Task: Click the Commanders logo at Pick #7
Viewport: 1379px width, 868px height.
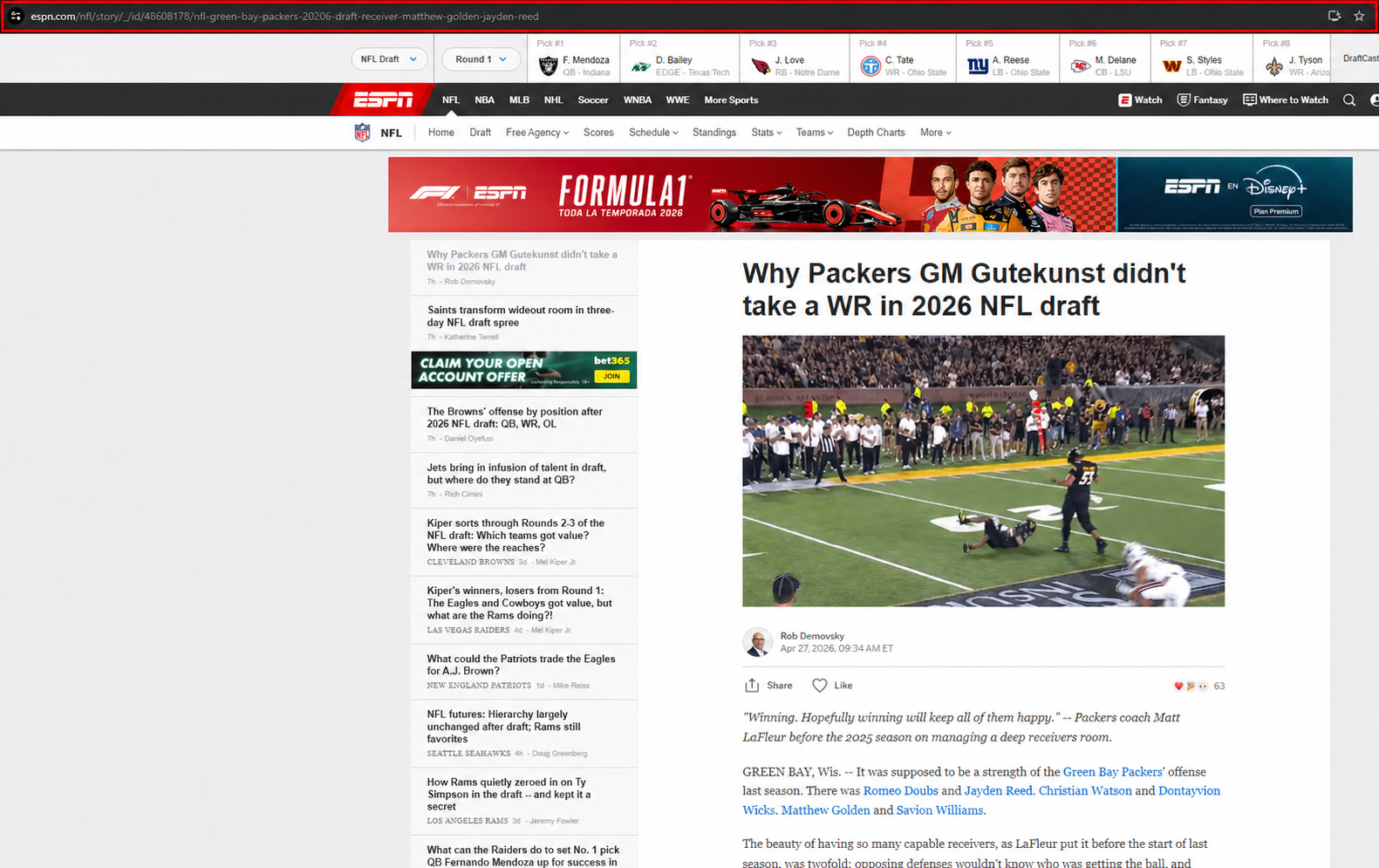Action: pyautogui.click(x=1171, y=65)
